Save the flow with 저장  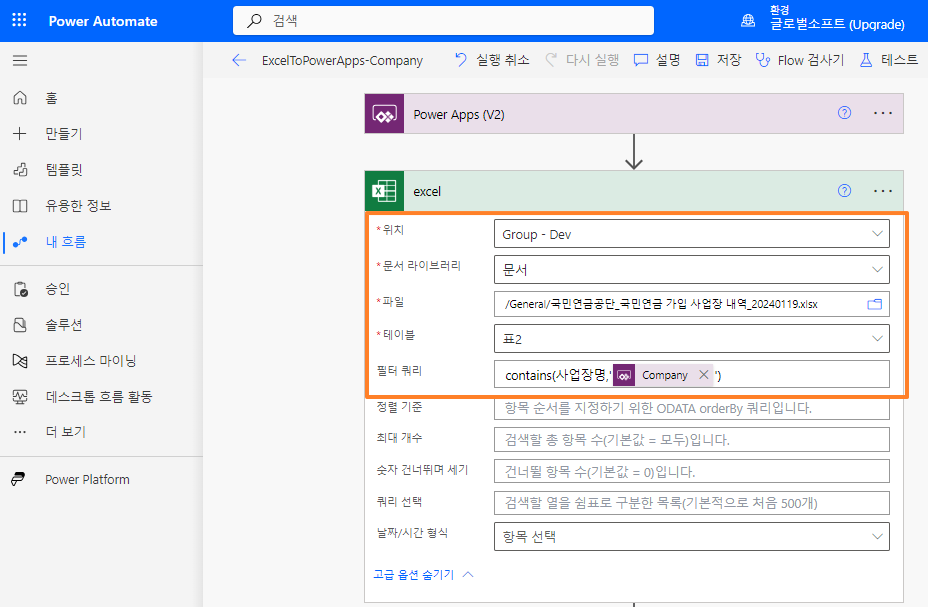tap(718, 60)
